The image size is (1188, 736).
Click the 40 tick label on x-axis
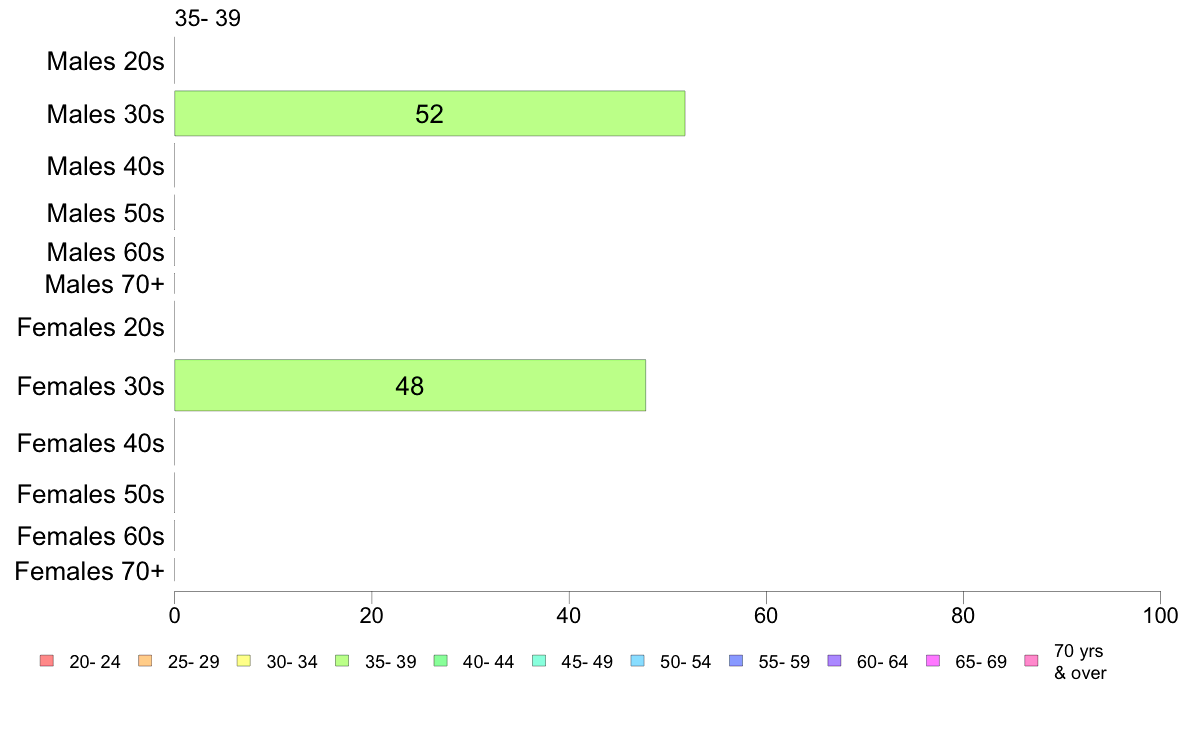[x=569, y=615]
